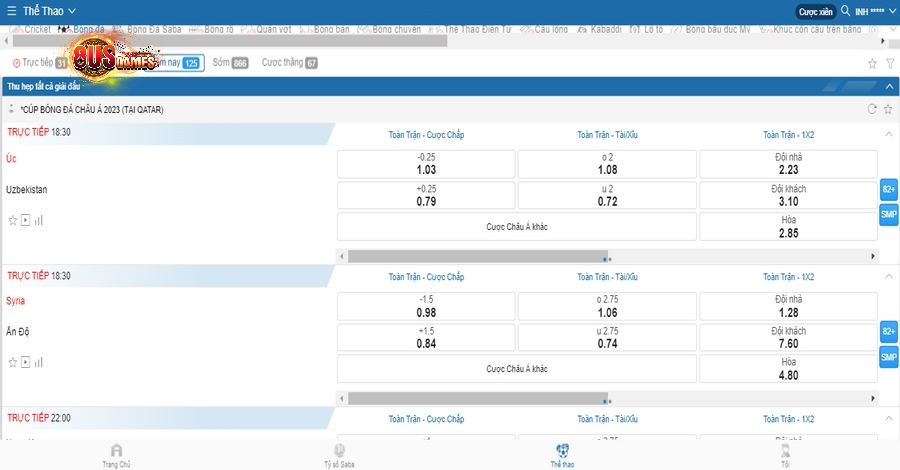Toggle the favorite star for the Asian Cup league
Image resolution: width=900 pixels, height=470 pixels.
pyautogui.click(x=888, y=109)
